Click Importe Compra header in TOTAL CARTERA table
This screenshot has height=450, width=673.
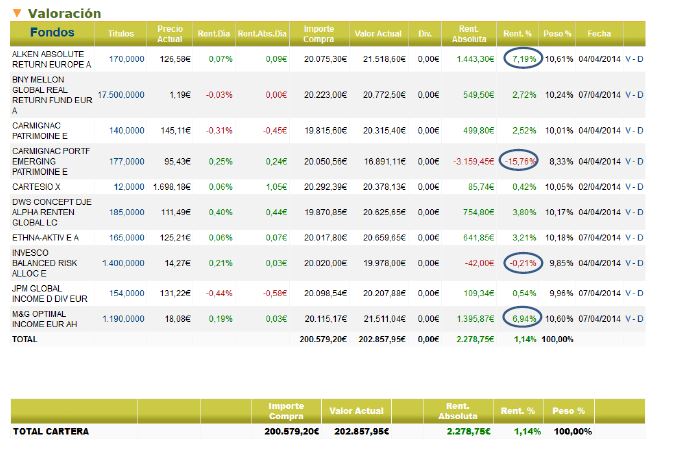click(286, 411)
